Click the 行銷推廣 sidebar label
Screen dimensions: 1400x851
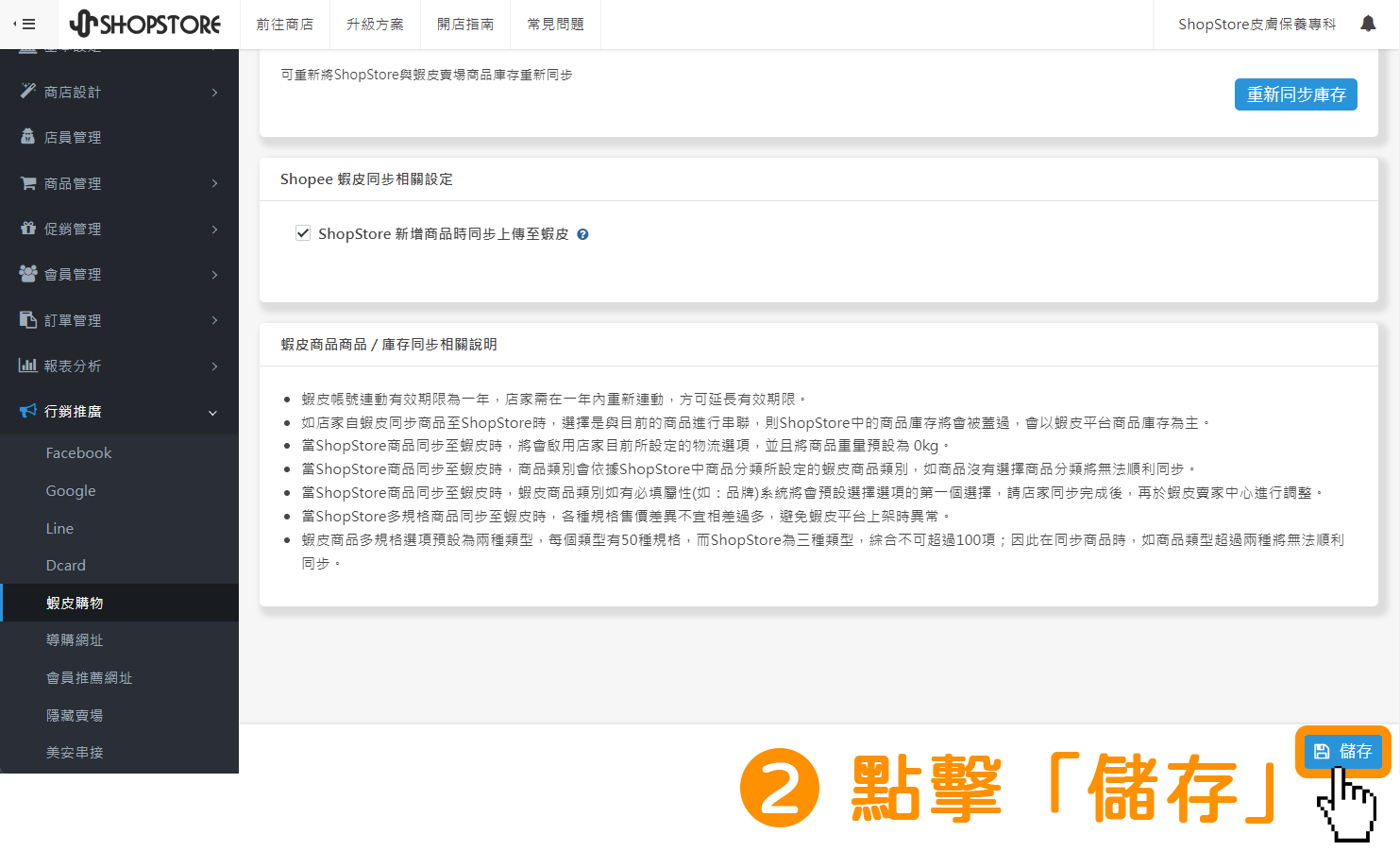73,411
